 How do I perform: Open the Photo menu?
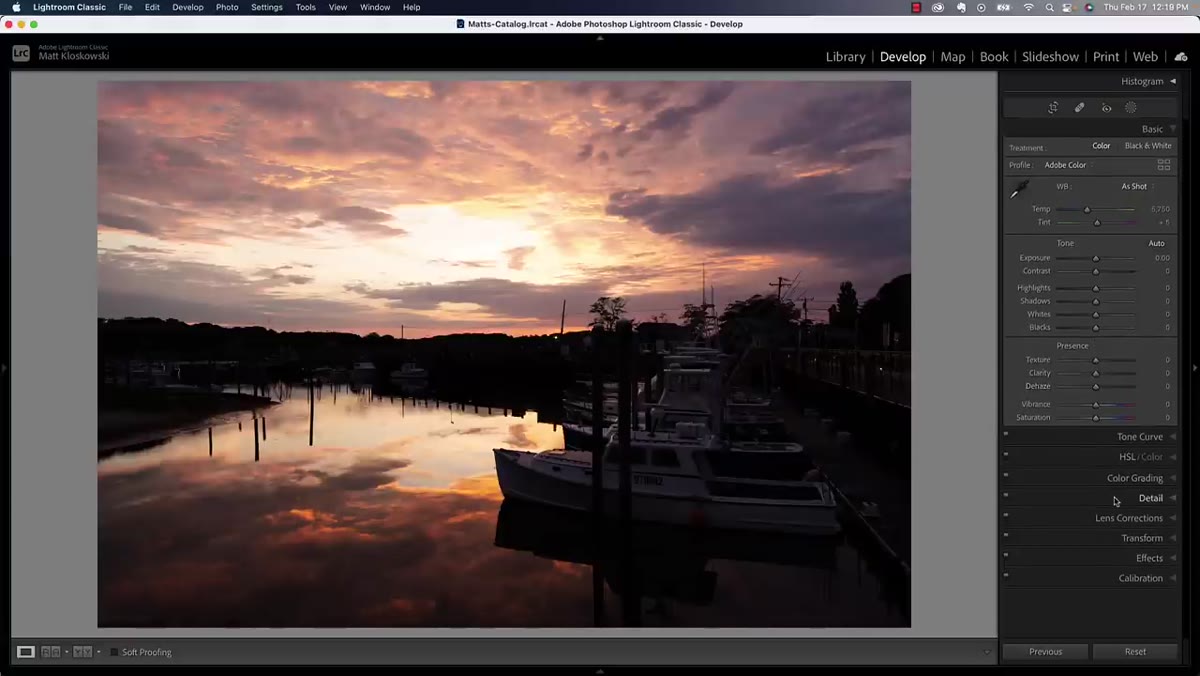227,7
